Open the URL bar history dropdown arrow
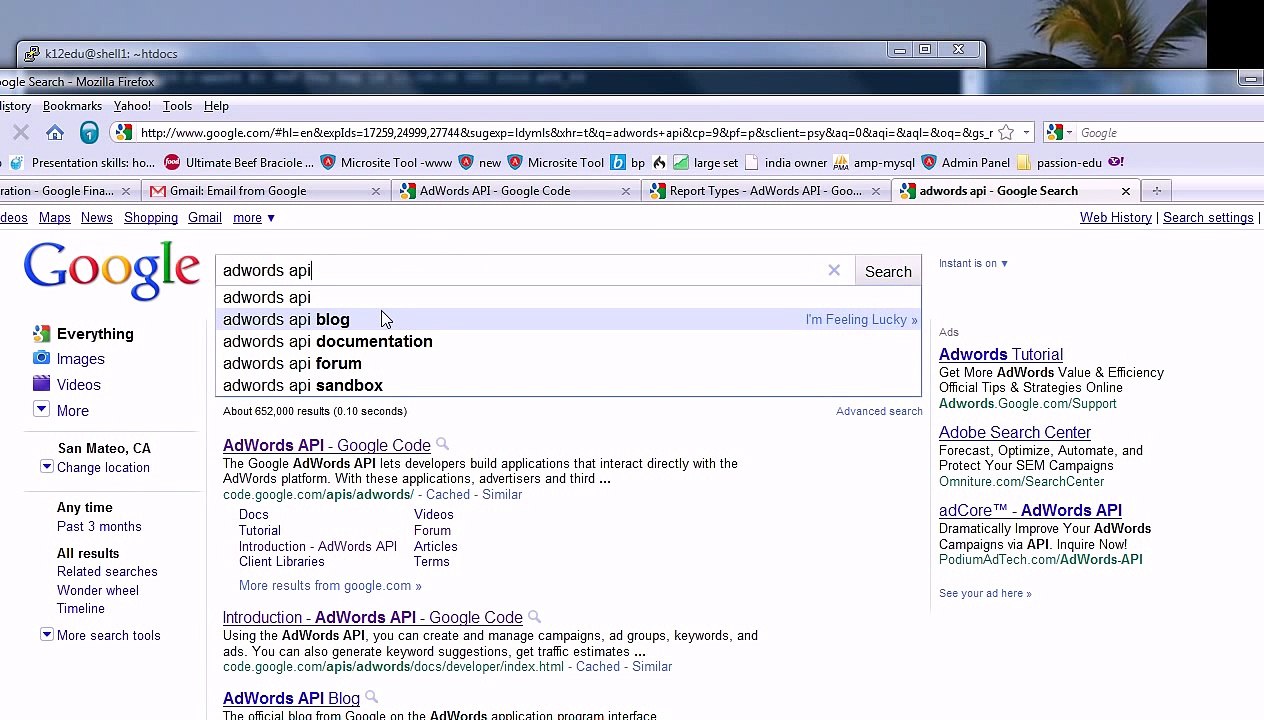This screenshot has width=1264, height=720. pyautogui.click(x=1026, y=132)
